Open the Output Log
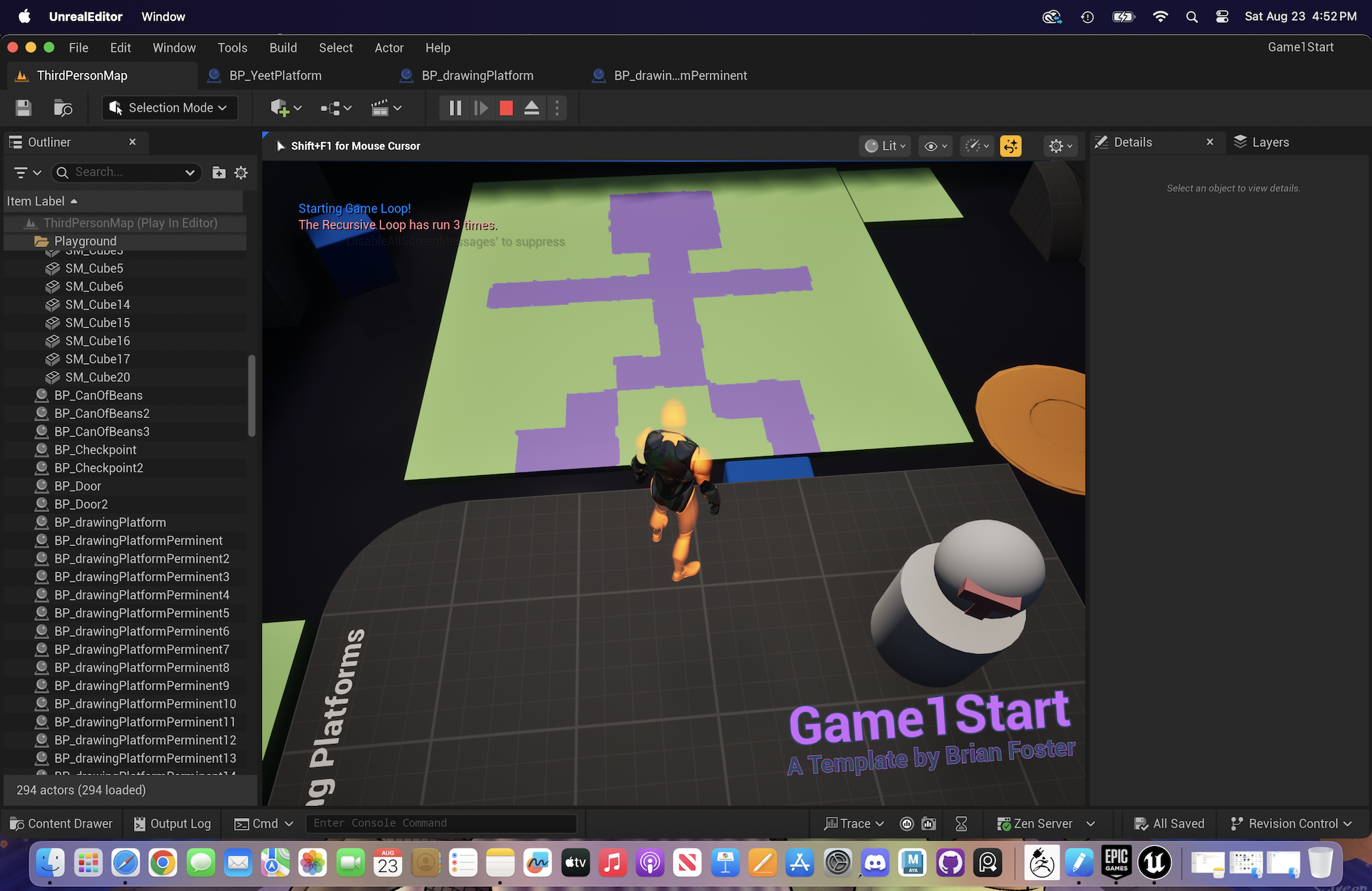1372x891 pixels. pyautogui.click(x=172, y=824)
